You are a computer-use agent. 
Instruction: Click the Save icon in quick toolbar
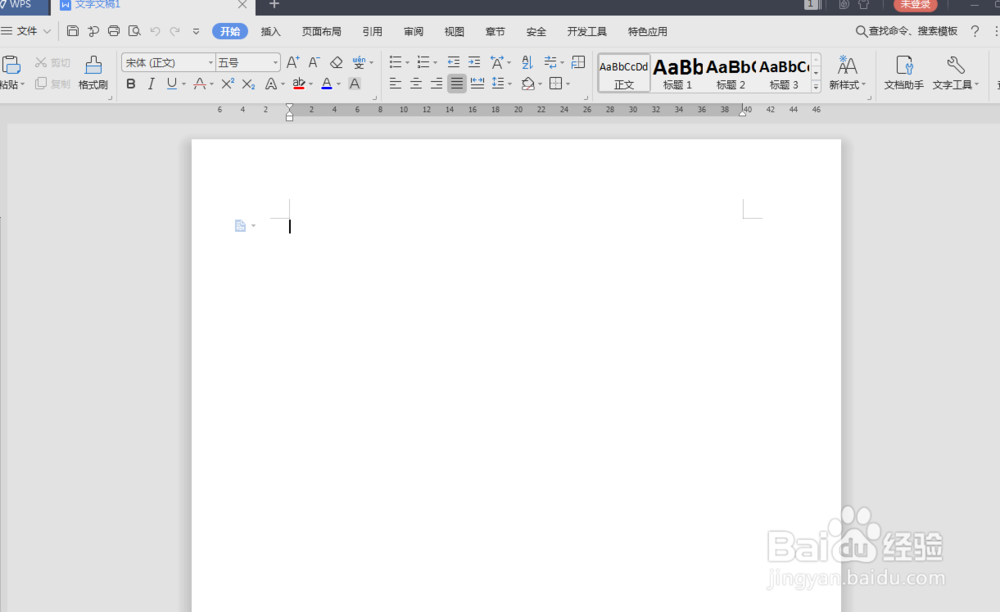tap(73, 31)
